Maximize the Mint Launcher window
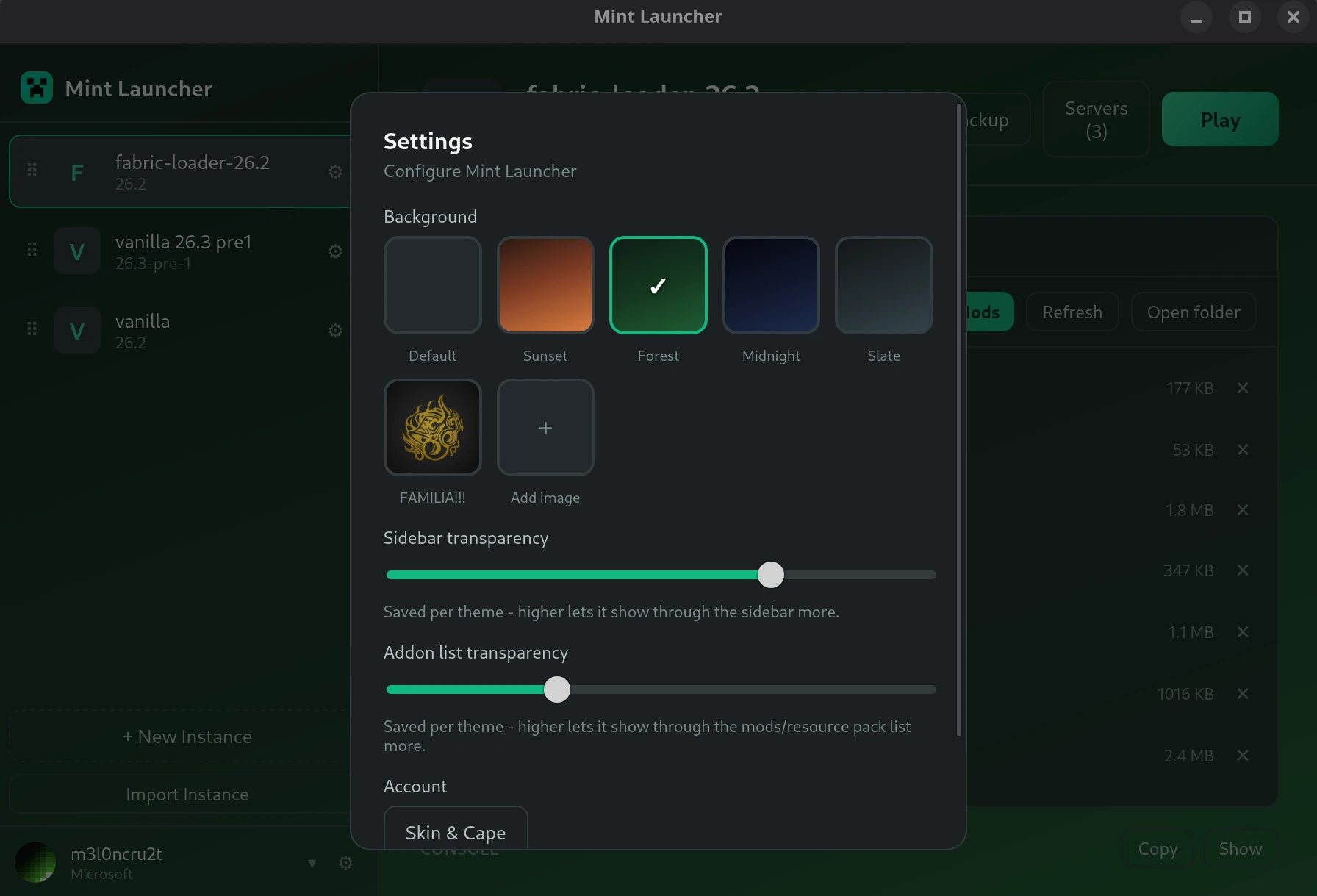The image size is (1317, 896). coord(1245,17)
